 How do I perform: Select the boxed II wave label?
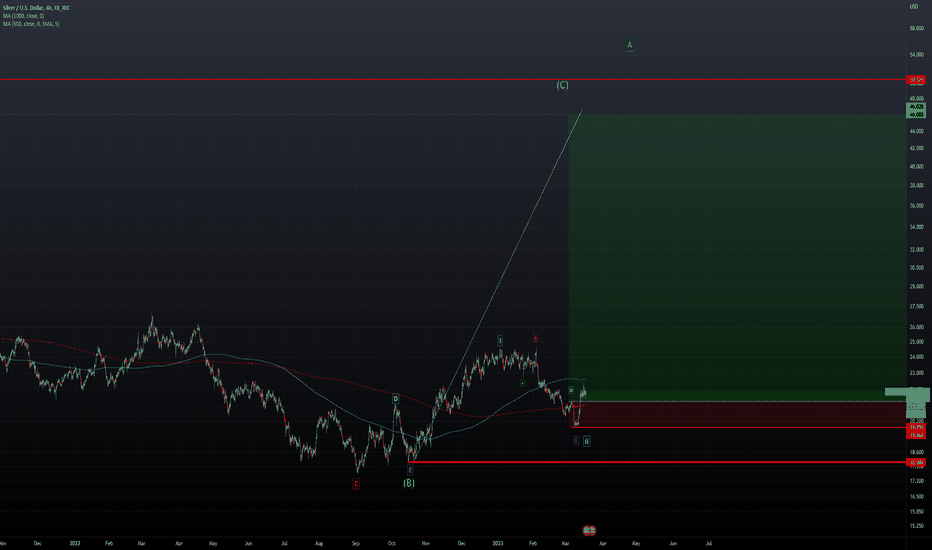[587, 441]
